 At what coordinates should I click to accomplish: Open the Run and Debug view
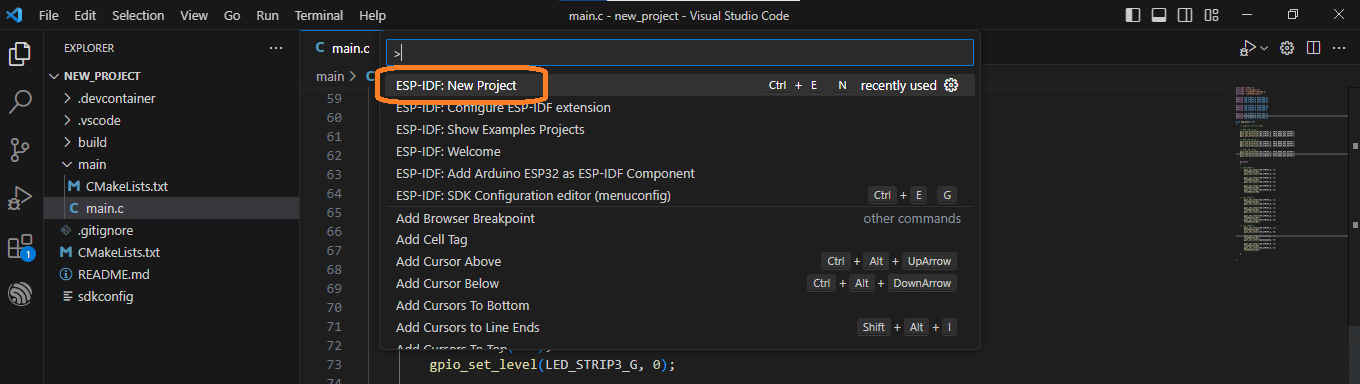[x=20, y=198]
